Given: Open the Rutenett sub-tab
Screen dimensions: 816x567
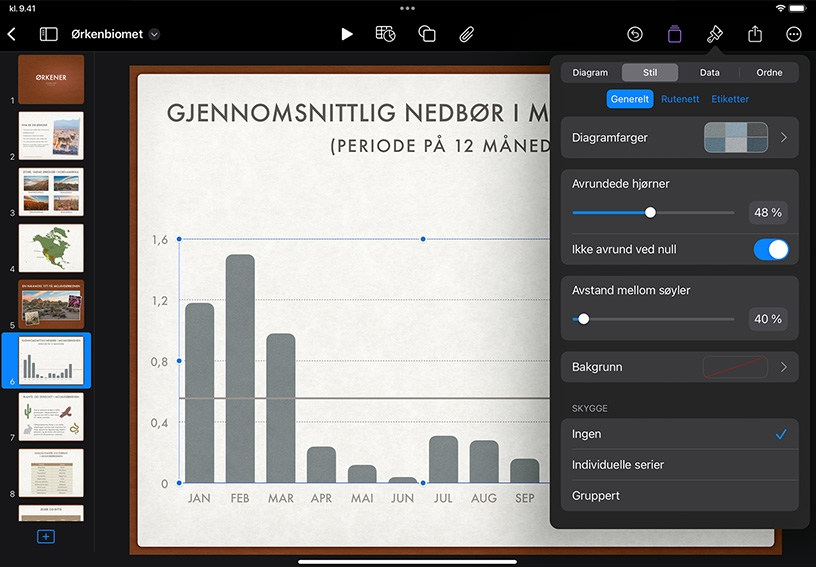Looking at the screenshot, I should tap(680, 99).
